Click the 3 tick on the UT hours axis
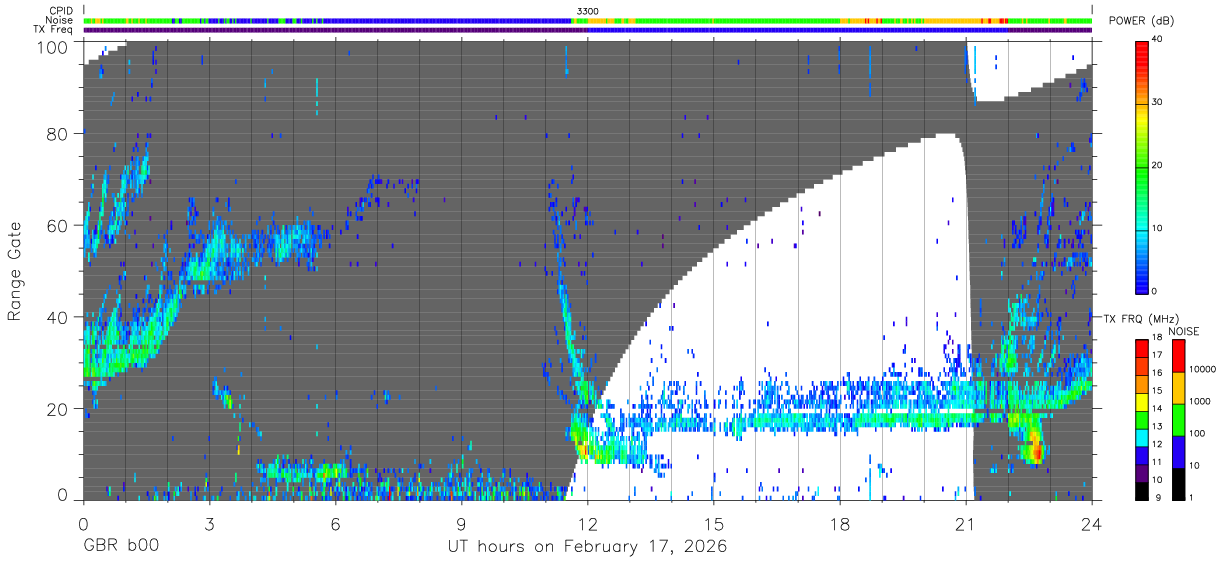 210,523
